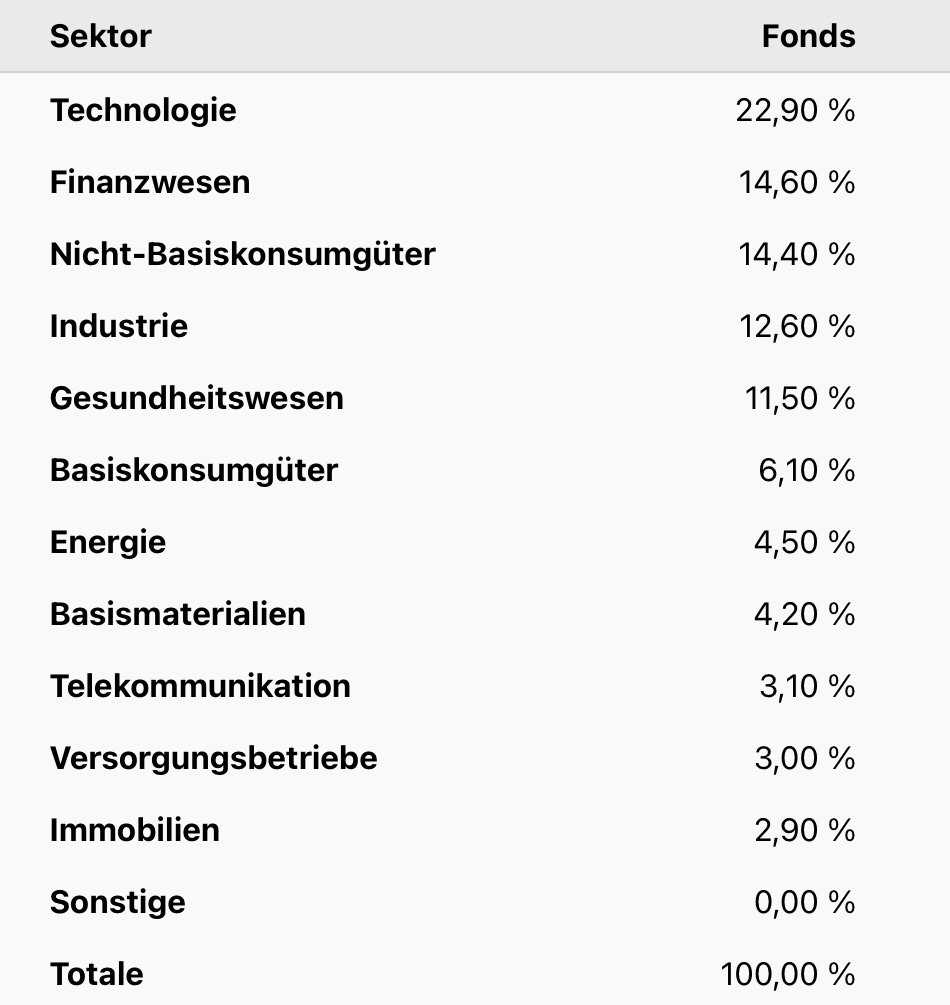950x1005 pixels.
Task: Select the Industrie row label
Action: tap(119, 326)
